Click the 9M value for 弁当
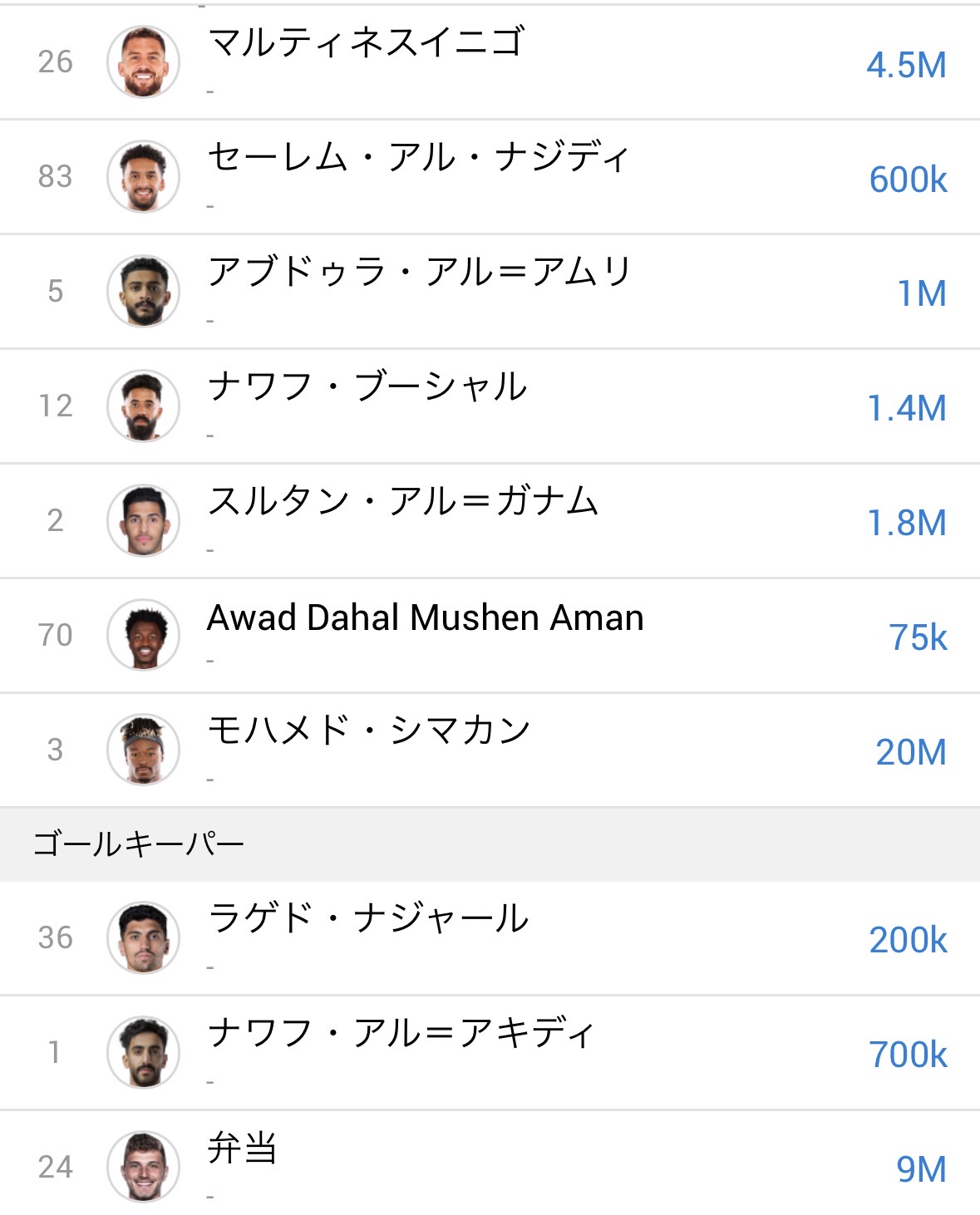Viewport: 980px width, 1215px height. point(921,1170)
